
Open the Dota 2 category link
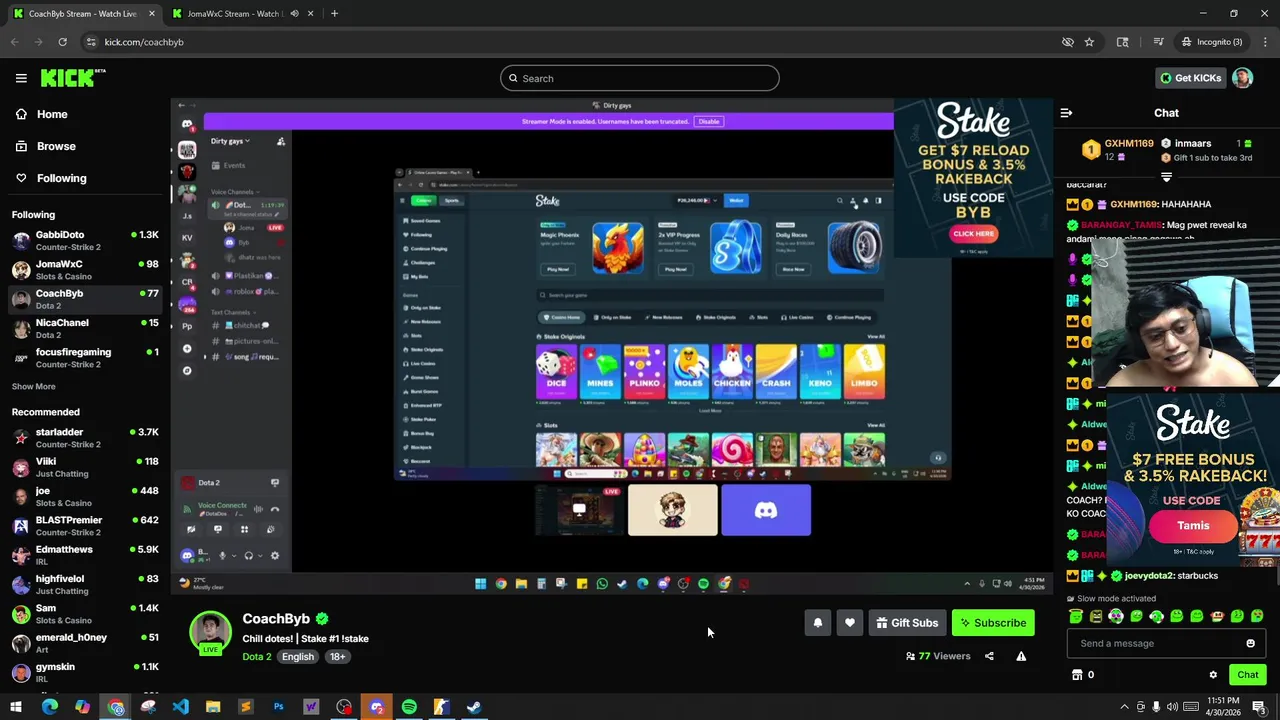point(257,657)
